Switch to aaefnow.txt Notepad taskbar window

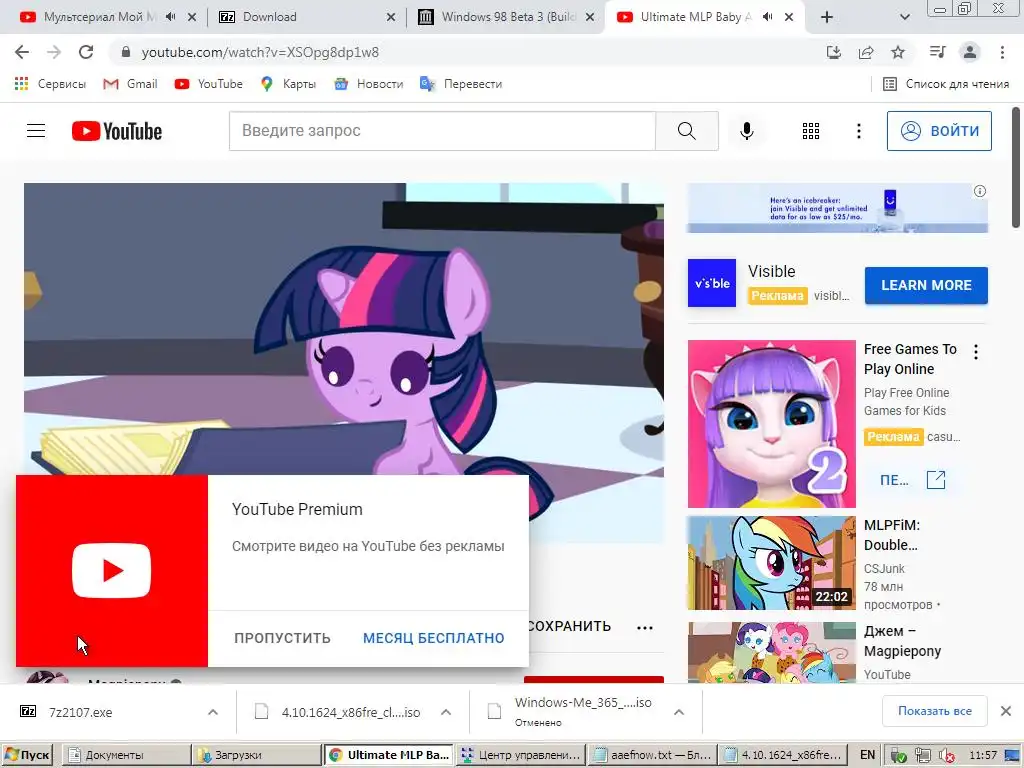tap(651, 755)
